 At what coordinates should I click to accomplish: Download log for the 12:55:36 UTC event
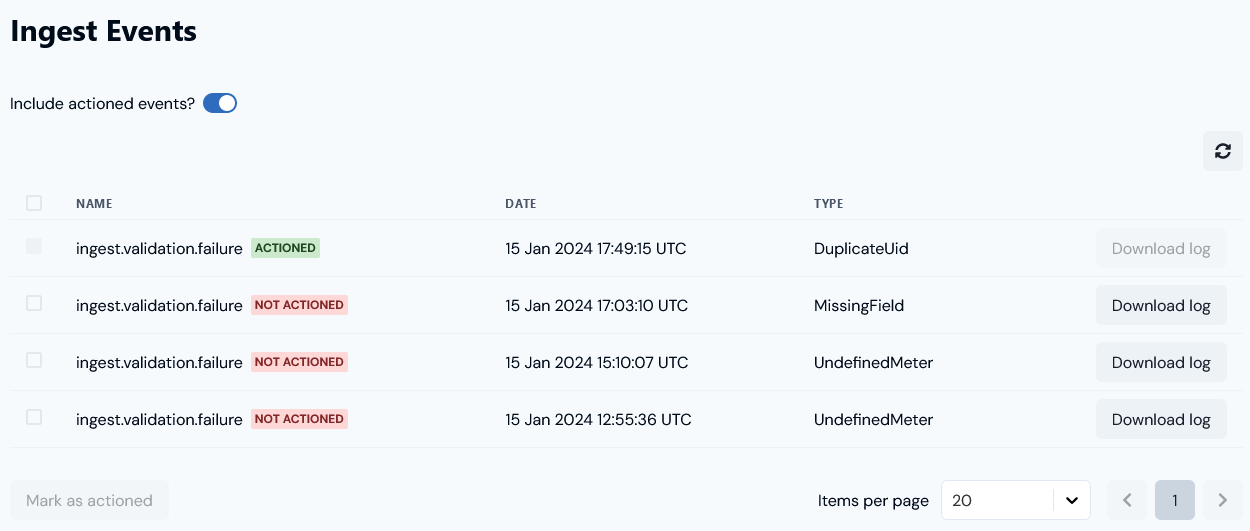(1161, 419)
